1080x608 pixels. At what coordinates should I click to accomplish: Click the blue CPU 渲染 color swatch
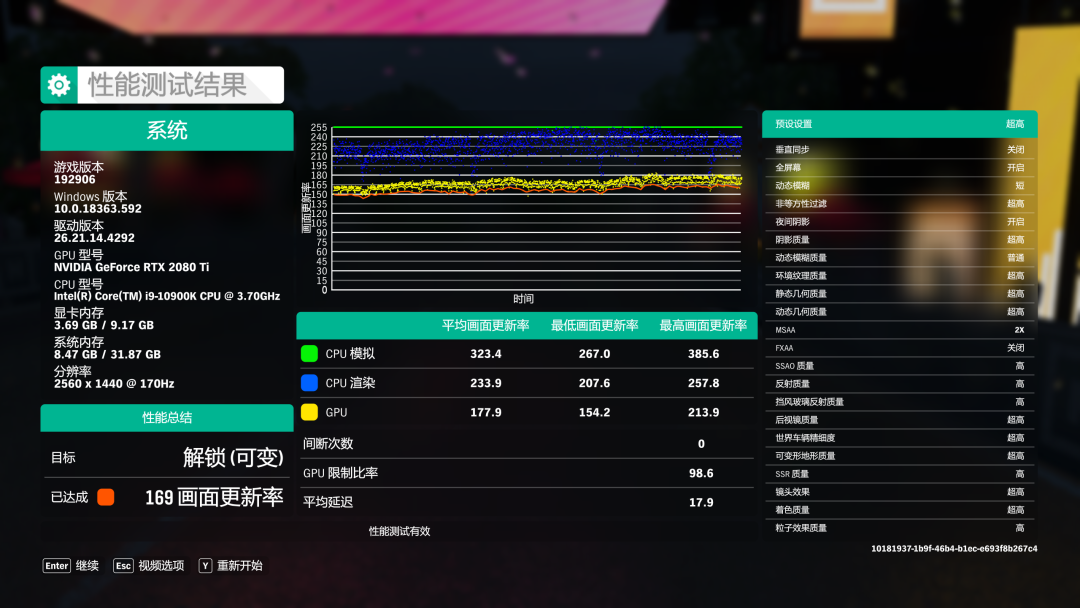pyautogui.click(x=309, y=383)
